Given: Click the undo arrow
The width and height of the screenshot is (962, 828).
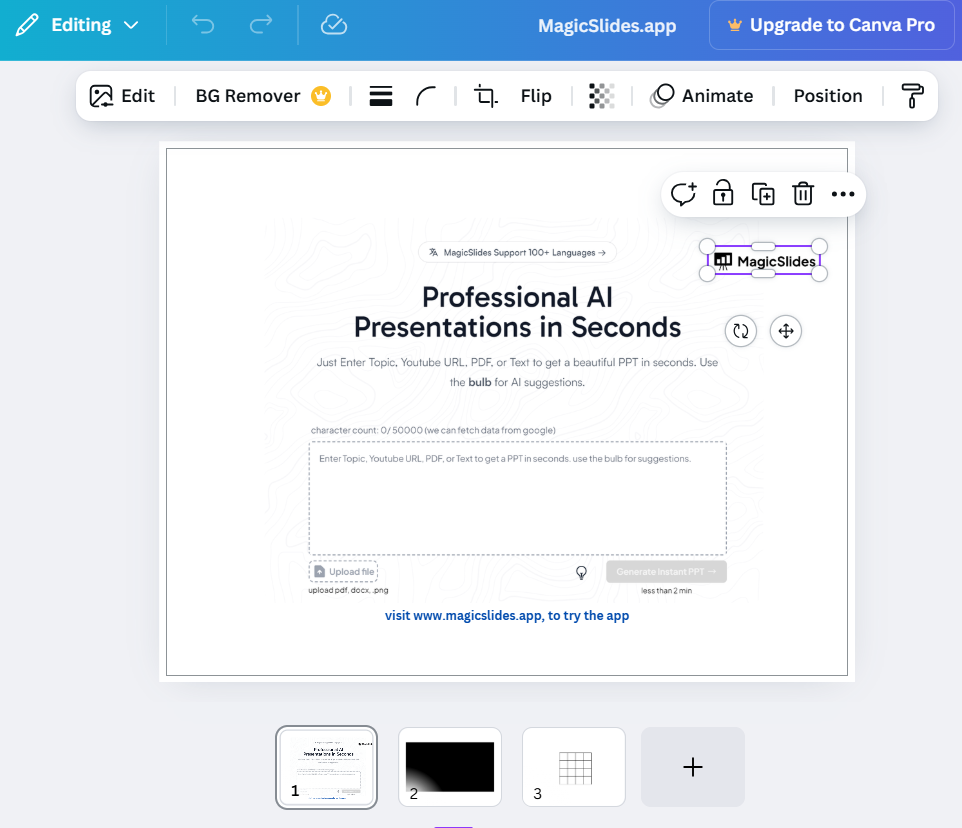Looking at the screenshot, I should (x=202, y=25).
